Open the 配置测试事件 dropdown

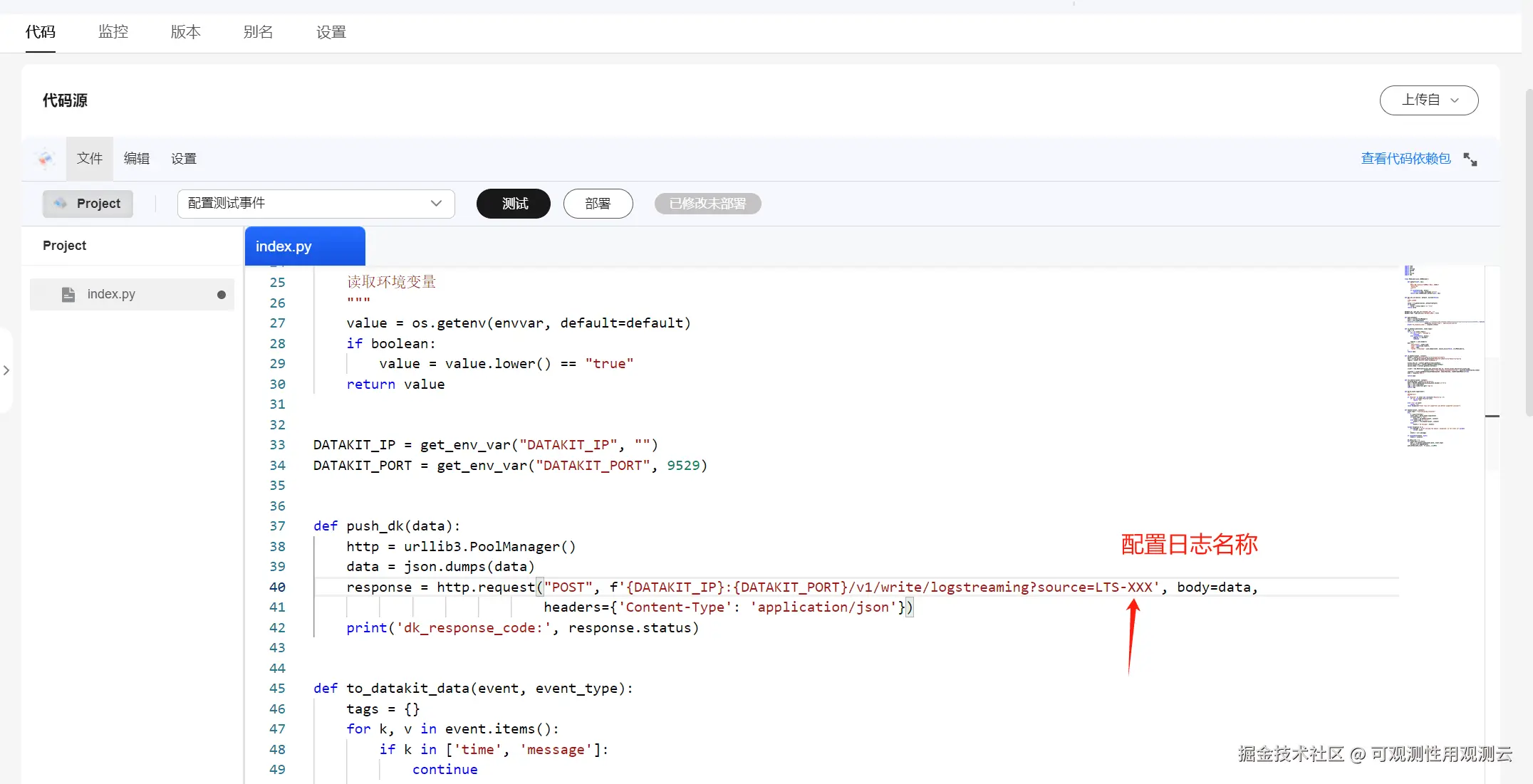(x=316, y=204)
